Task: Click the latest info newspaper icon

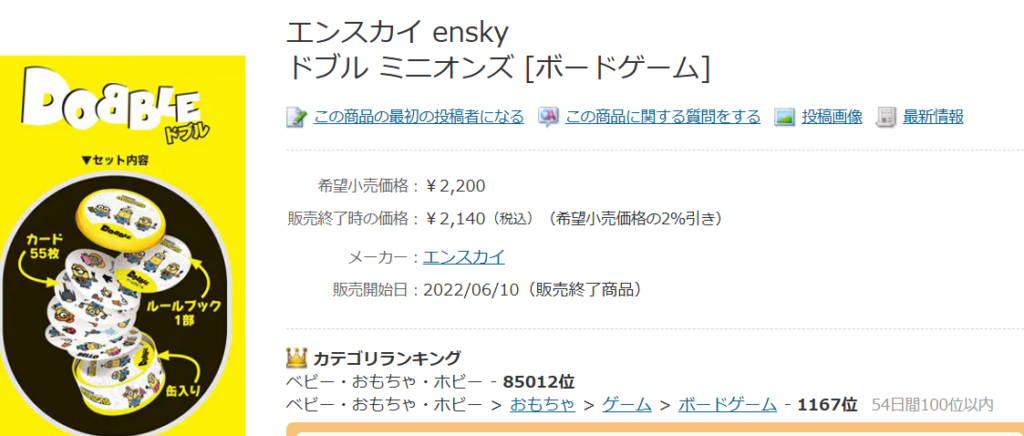Action: (885, 117)
